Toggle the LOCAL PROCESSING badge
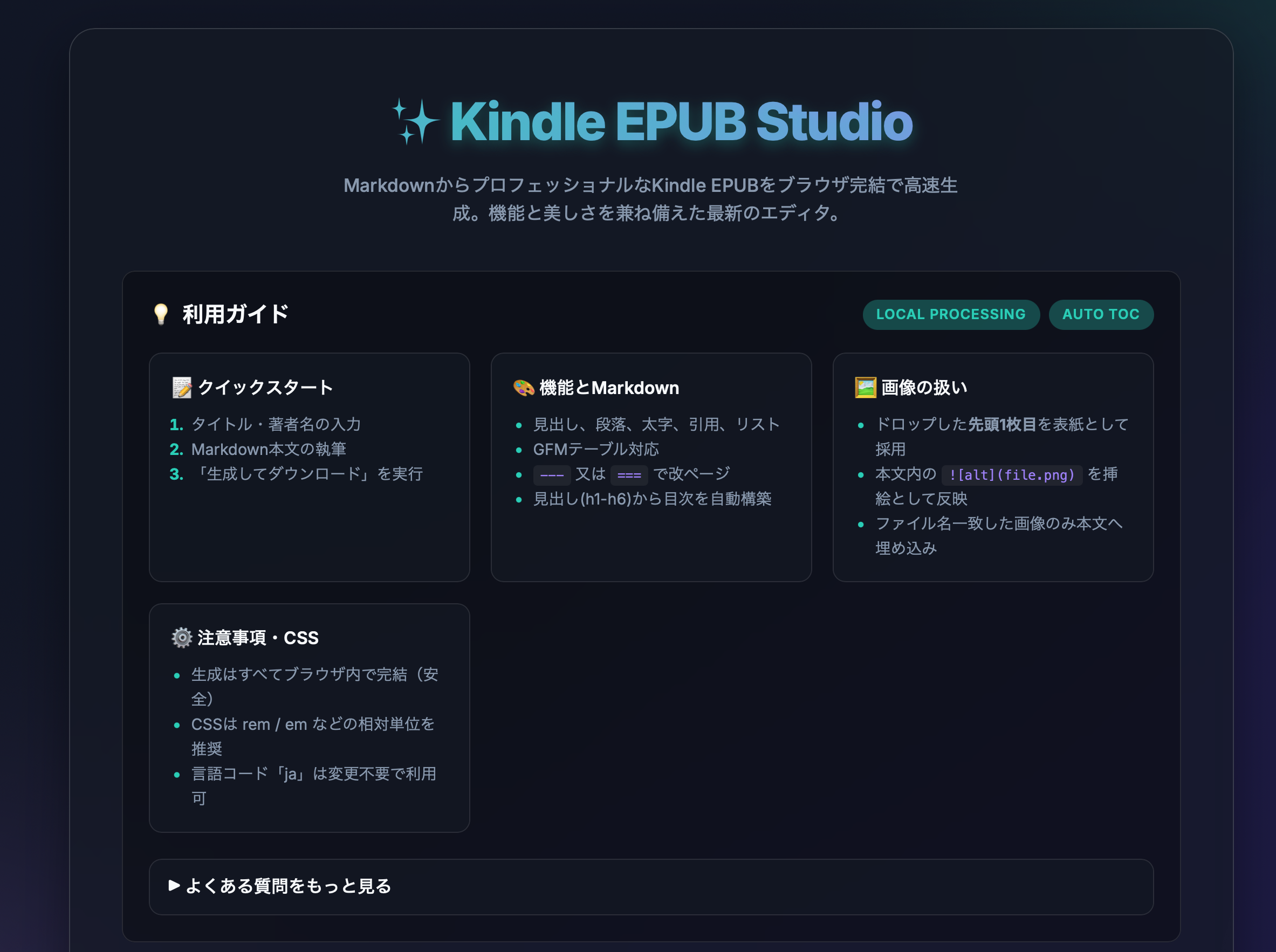 tap(950, 314)
